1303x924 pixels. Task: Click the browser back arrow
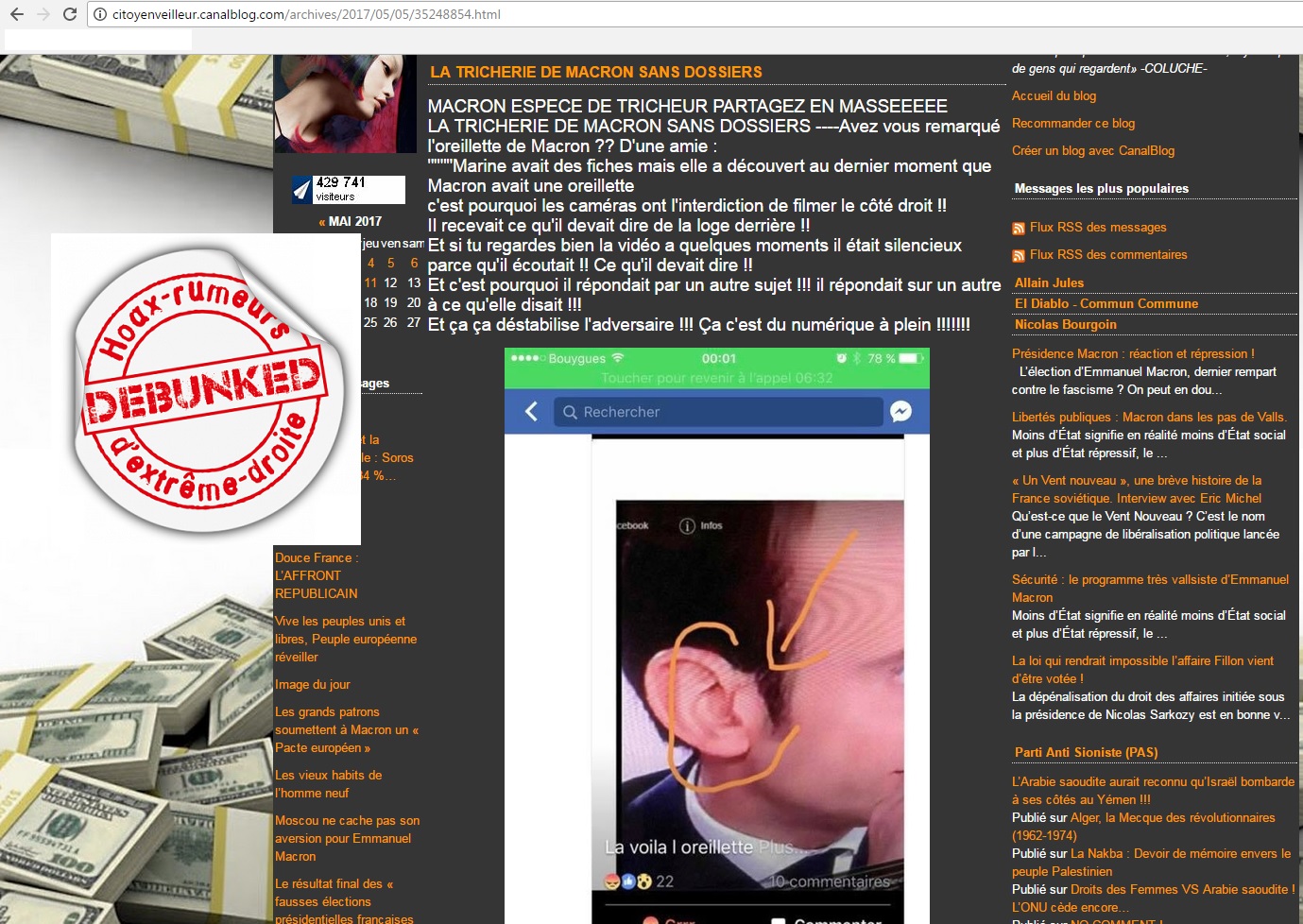coord(17,14)
